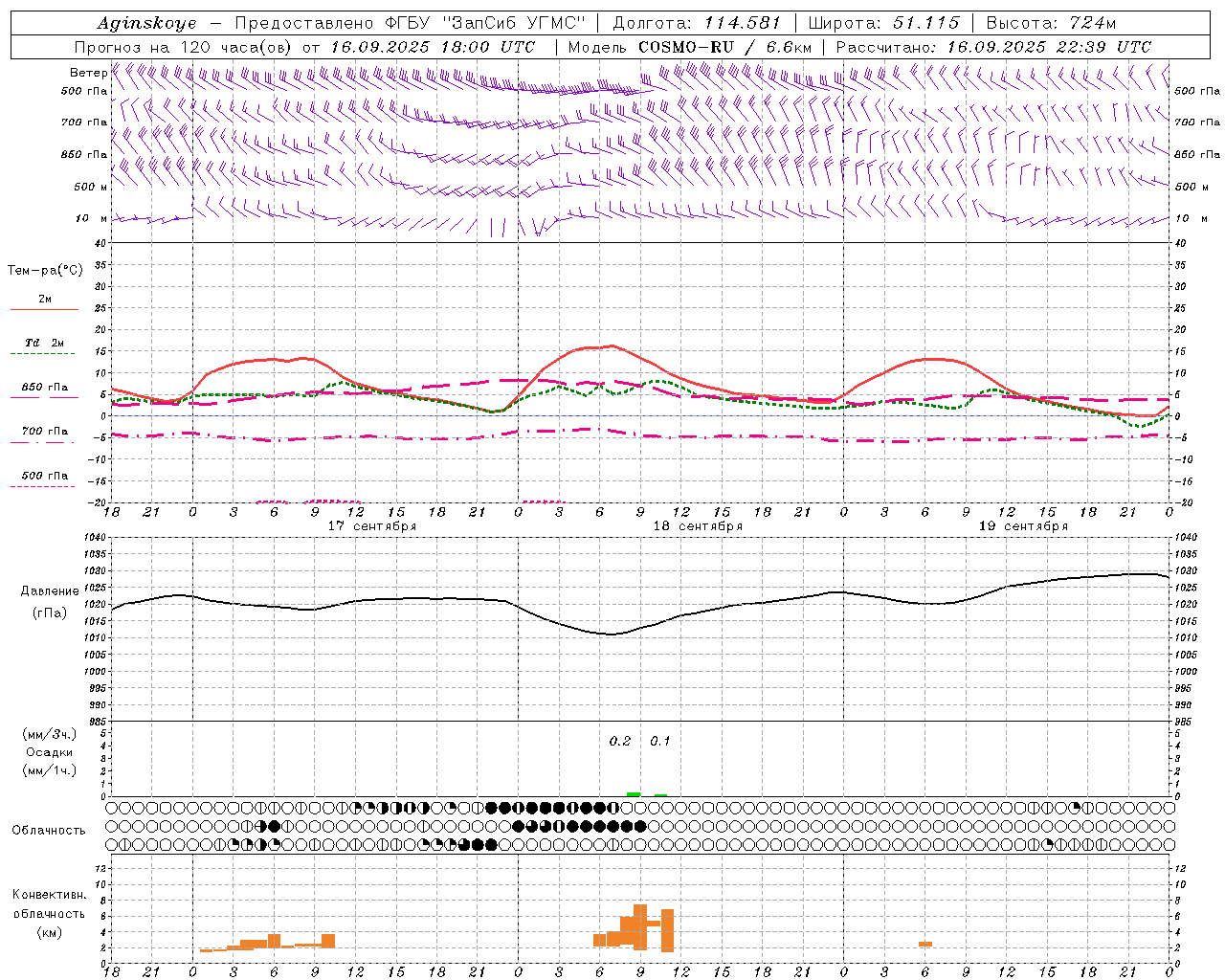Viewport: 1225px width, 980px height.
Task: Click the 18 сентября date label
Action: tap(698, 526)
